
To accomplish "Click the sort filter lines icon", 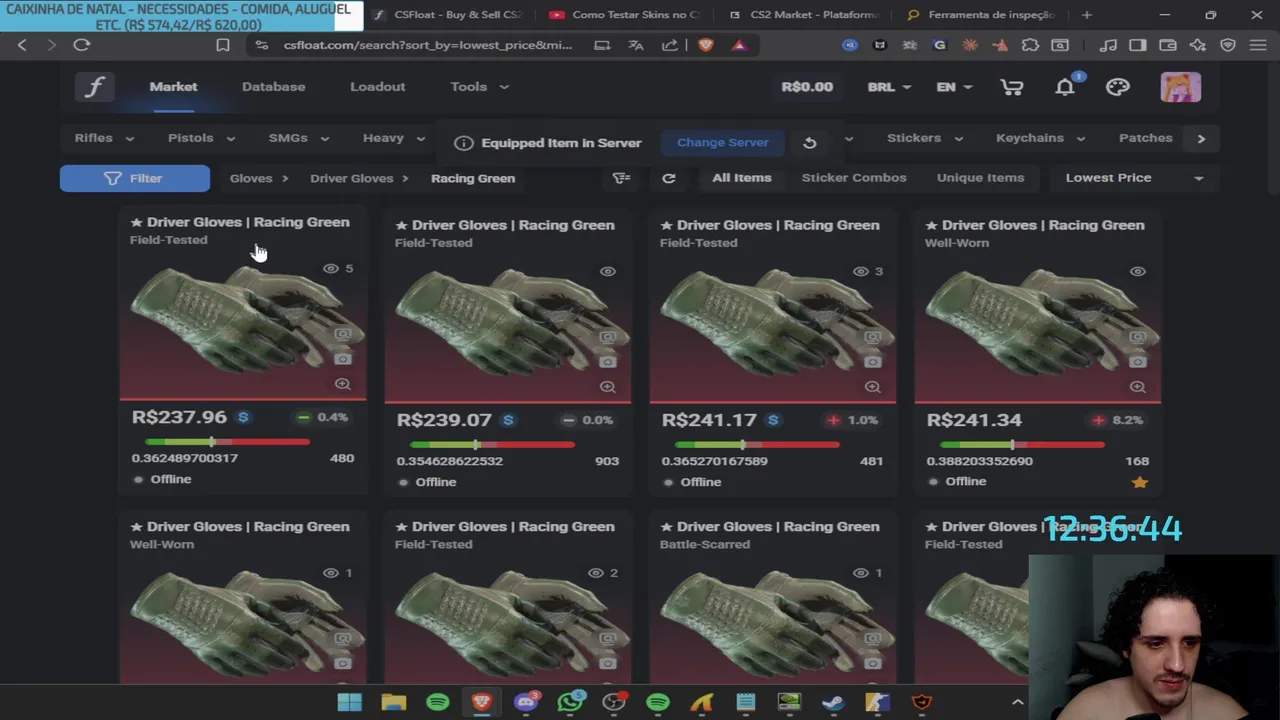I will (x=621, y=178).
